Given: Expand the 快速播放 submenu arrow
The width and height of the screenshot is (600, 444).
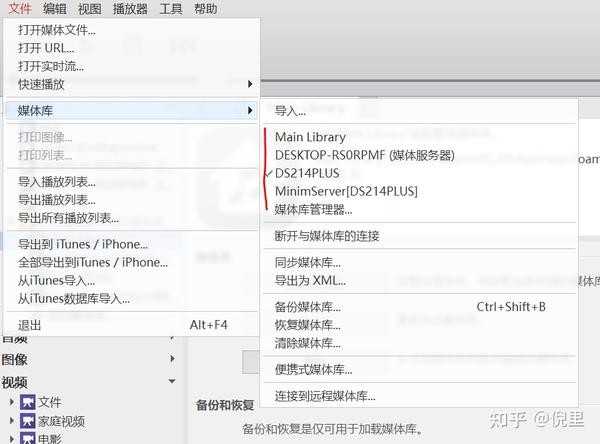Looking at the screenshot, I should click(250, 84).
